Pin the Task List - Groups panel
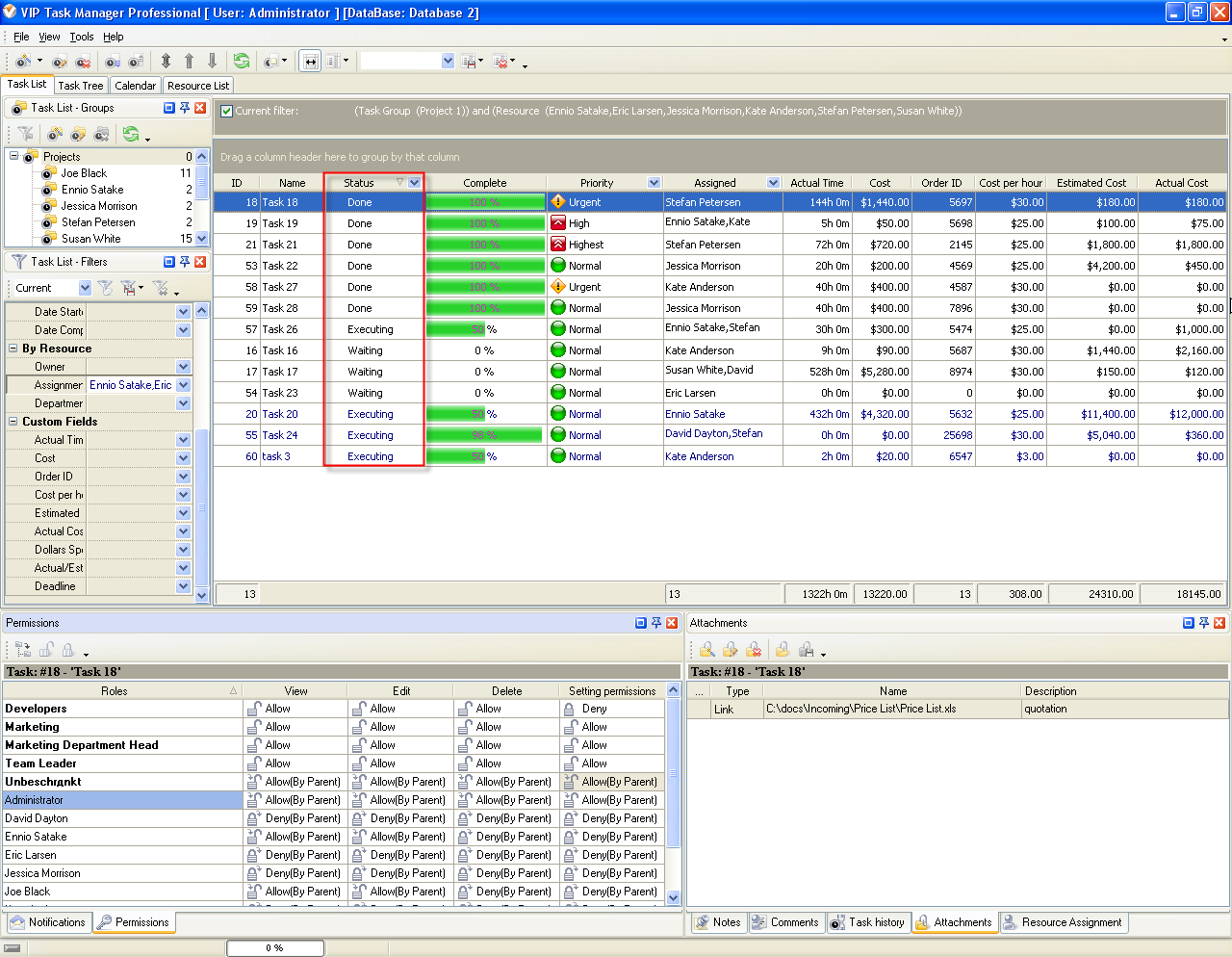Viewport: 1232px width, 957px height. tap(185, 108)
